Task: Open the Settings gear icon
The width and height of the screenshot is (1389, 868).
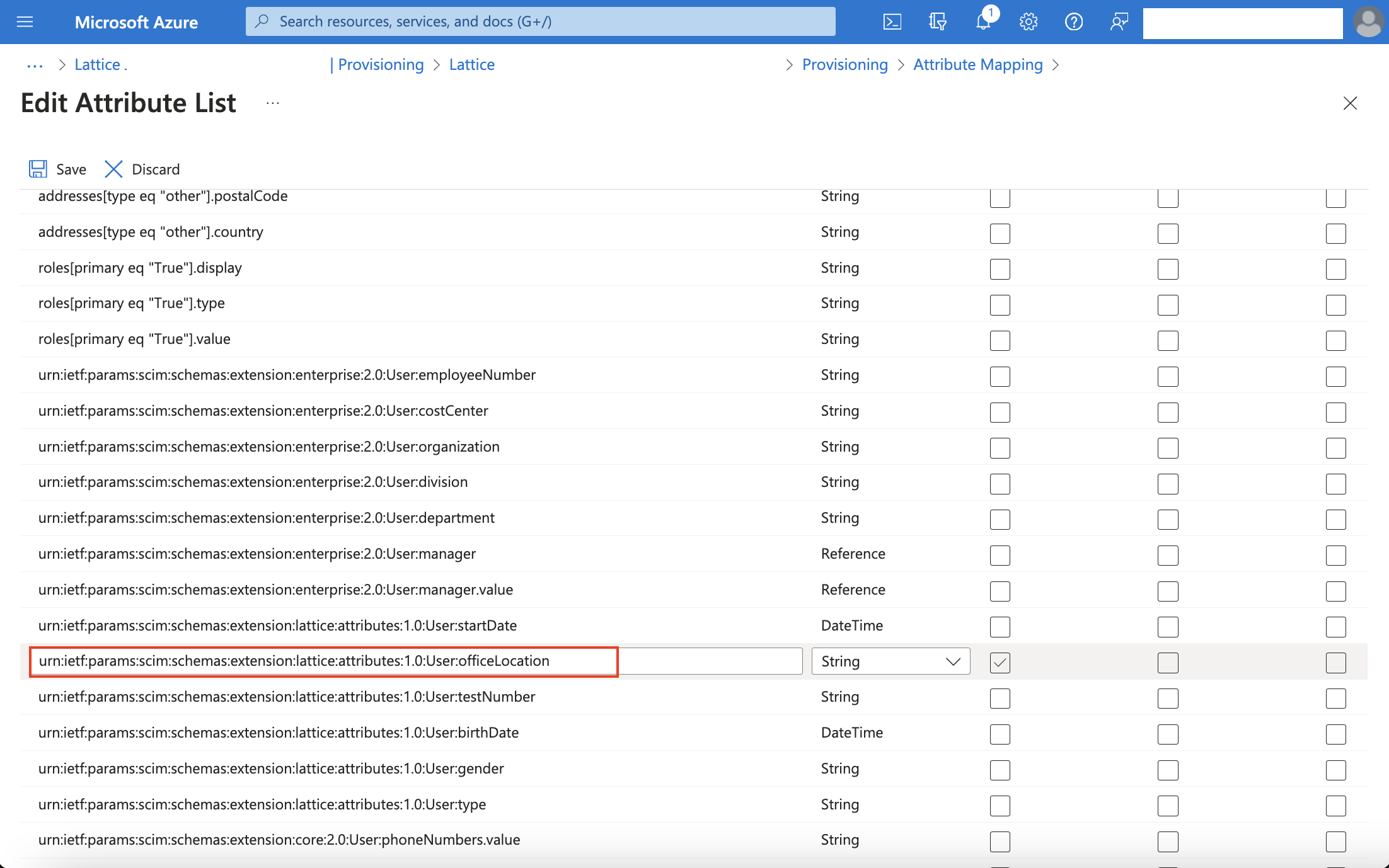Action: 1029,22
